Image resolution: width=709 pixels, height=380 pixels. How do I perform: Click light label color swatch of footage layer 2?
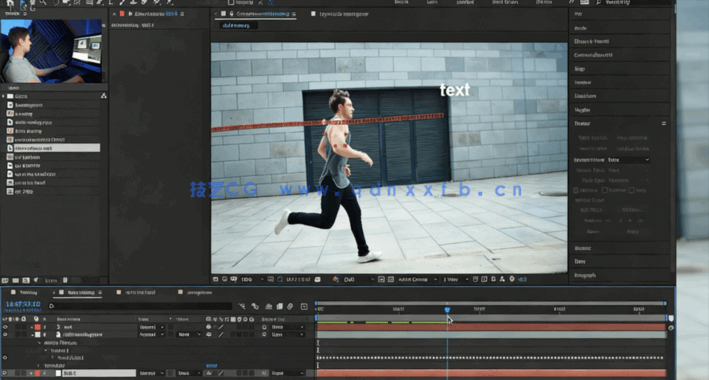click(38, 335)
